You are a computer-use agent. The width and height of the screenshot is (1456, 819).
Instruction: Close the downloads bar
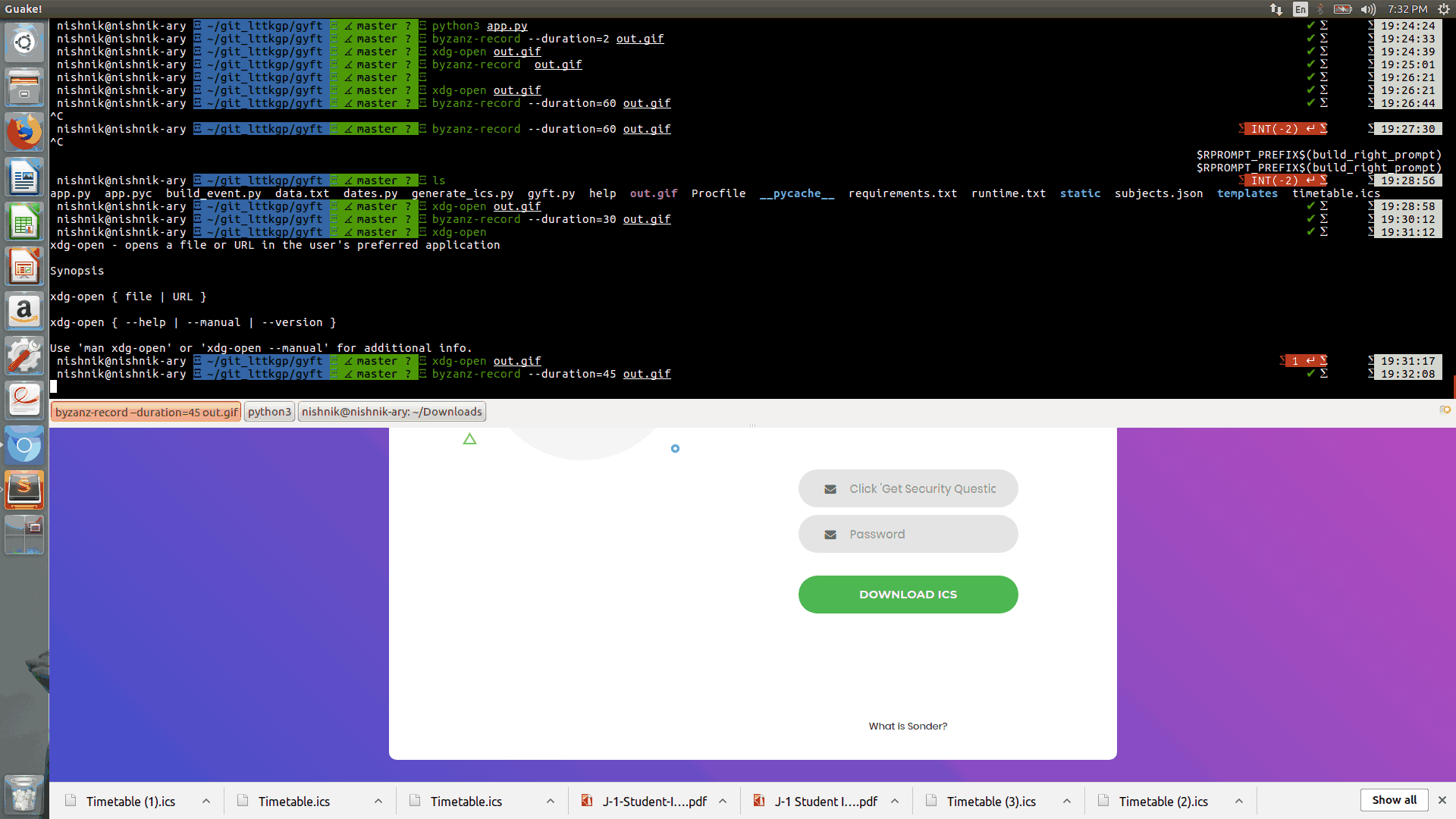[x=1442, y=800]
